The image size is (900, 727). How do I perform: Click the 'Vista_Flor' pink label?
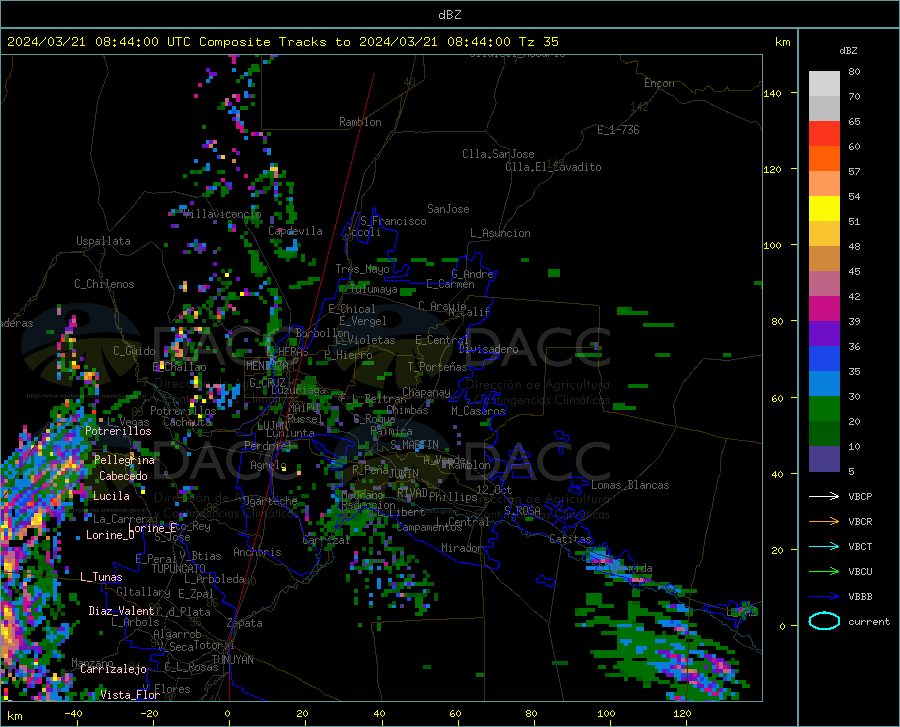[130, 695]
